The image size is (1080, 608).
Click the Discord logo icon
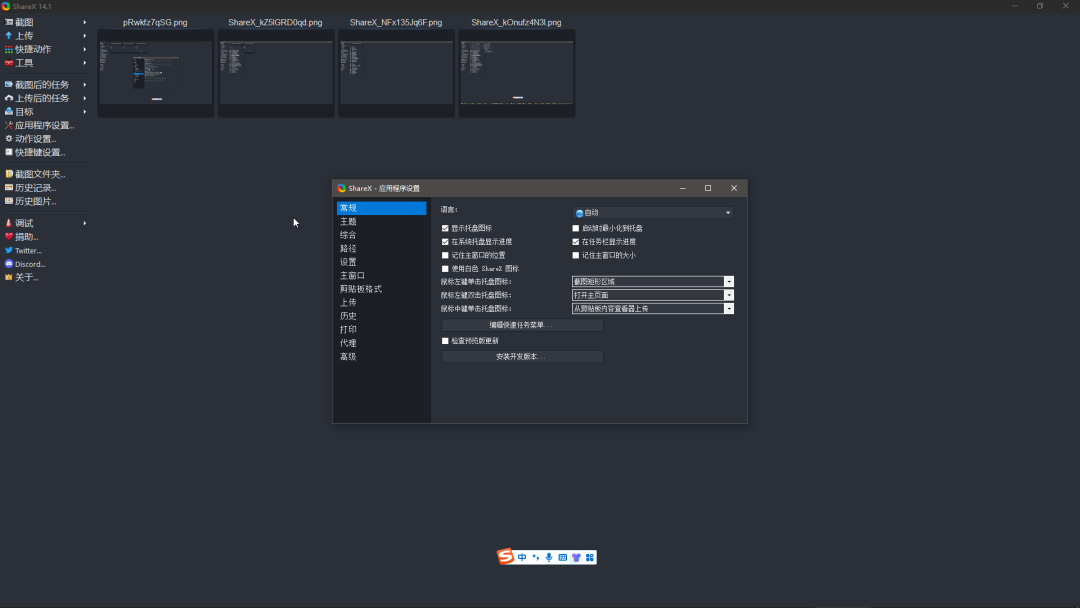[9, 264]
